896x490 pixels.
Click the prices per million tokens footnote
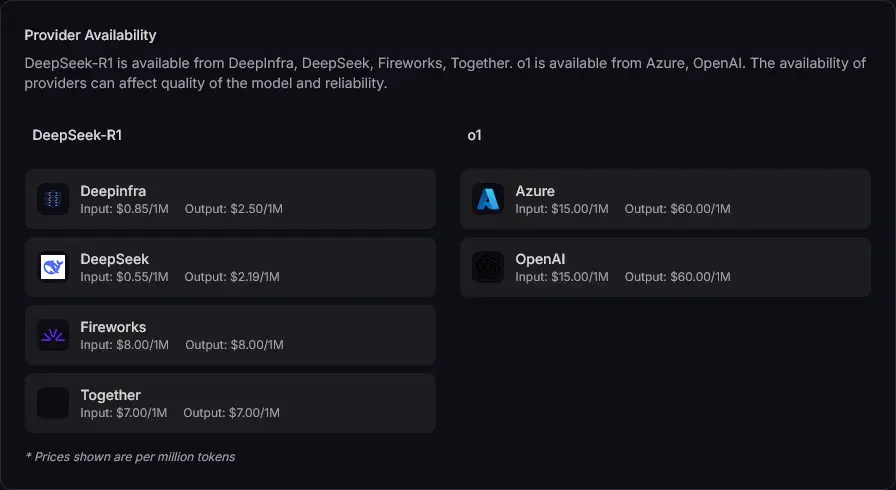[130, 457]
